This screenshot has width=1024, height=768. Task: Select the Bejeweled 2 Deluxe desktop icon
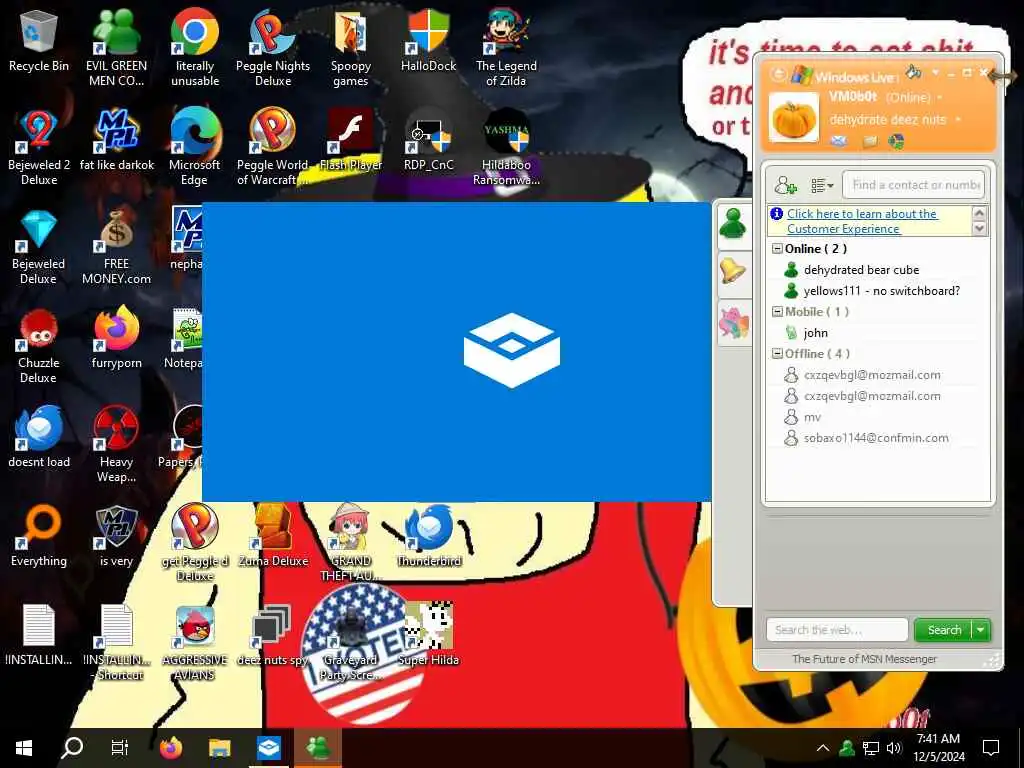tap(39, 148)
